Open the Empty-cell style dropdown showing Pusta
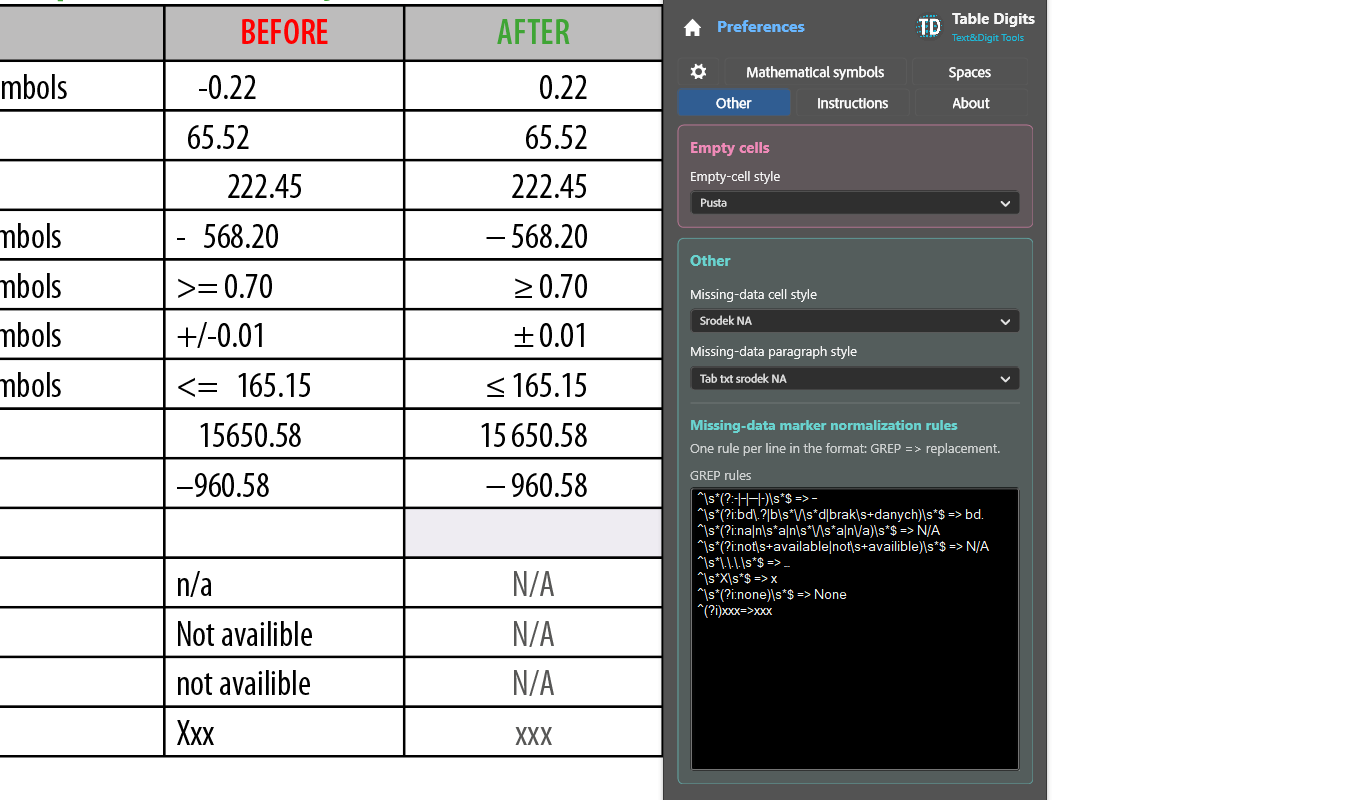The height and width of the screenshot is (800, 1360). point(855,203)
